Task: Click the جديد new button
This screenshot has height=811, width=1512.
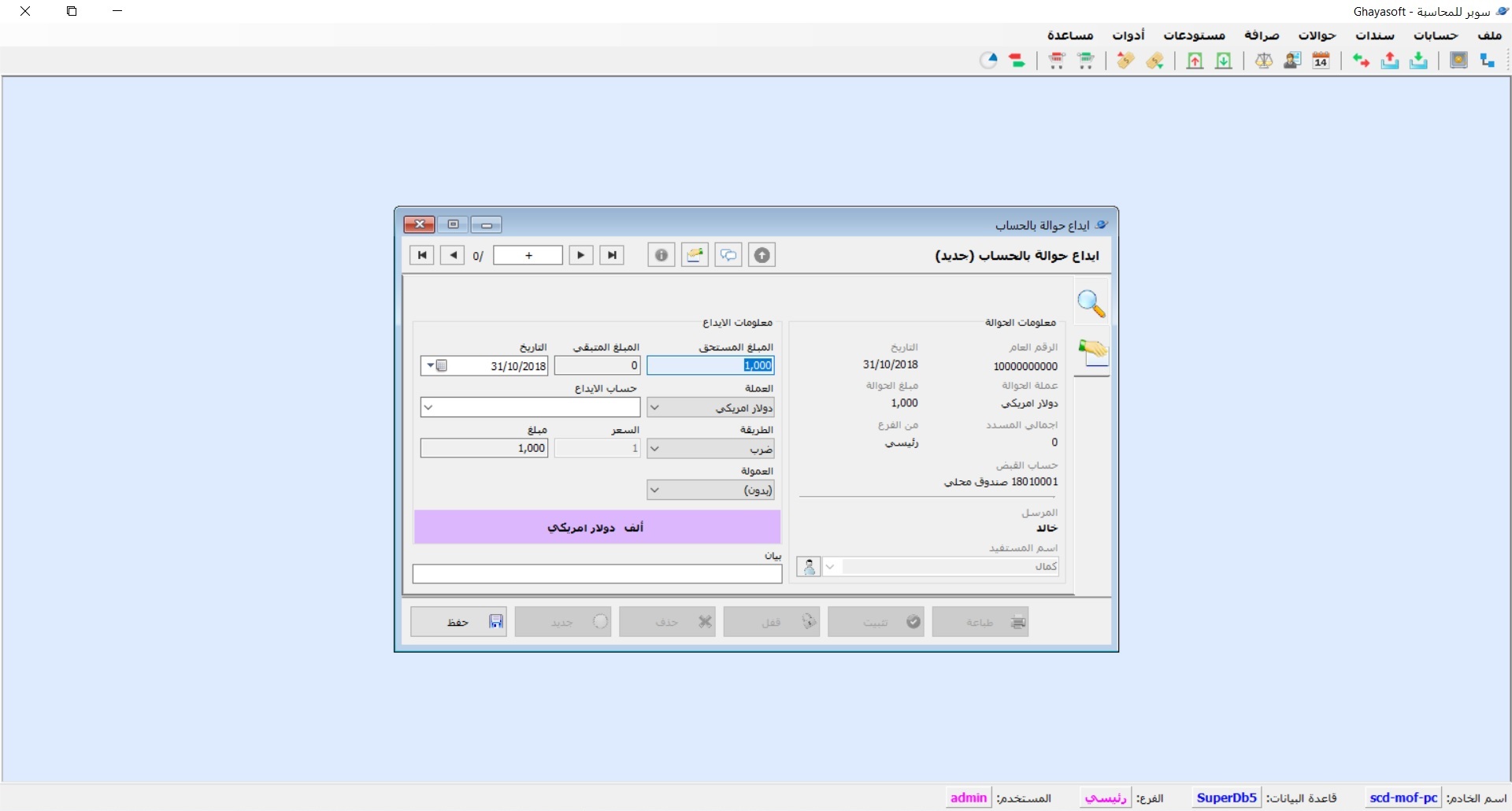Action: coord(563,622)
